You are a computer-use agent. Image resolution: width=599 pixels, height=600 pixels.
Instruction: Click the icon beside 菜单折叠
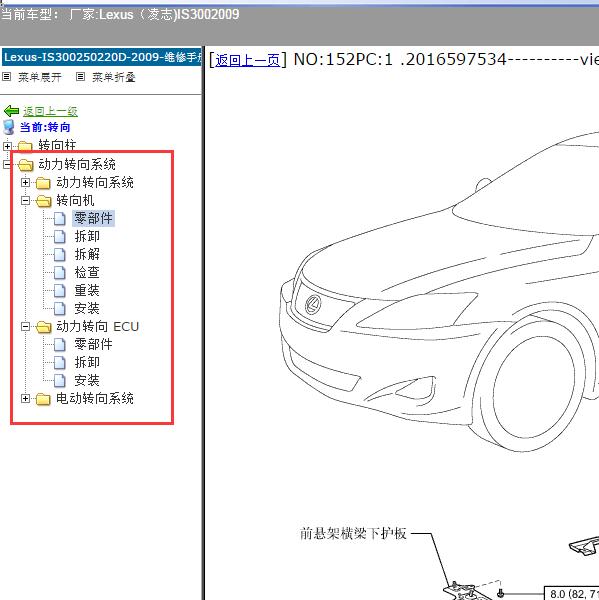(80, 77)
